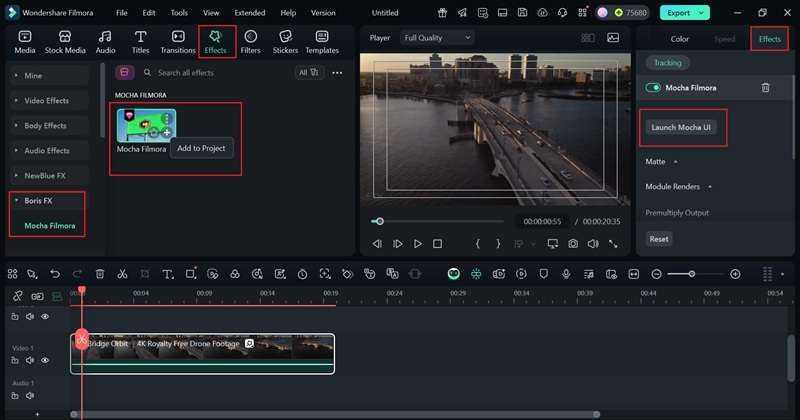Lock the Video 1 track

click(15, 360)
